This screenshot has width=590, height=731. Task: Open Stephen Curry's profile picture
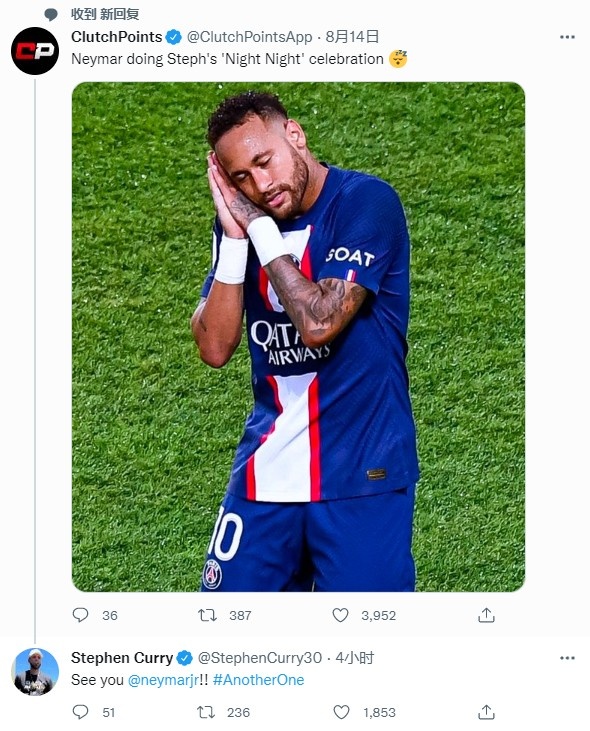coord(35,672)
